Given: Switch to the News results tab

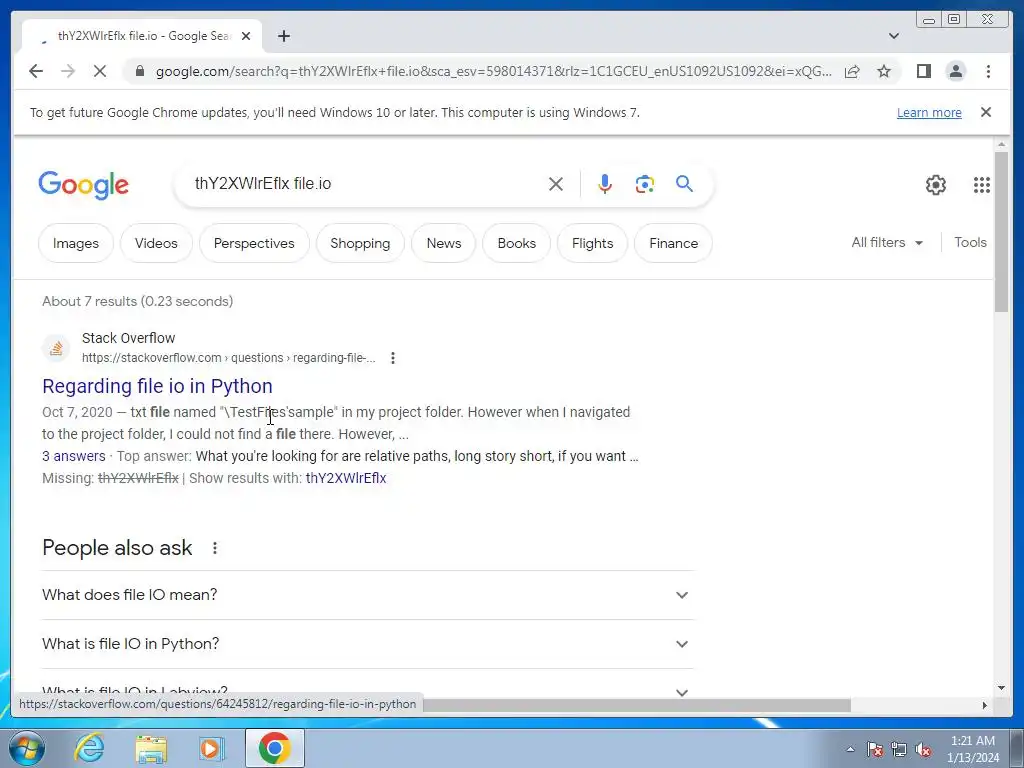Looking at the screenshot, I should pos(443,243).
